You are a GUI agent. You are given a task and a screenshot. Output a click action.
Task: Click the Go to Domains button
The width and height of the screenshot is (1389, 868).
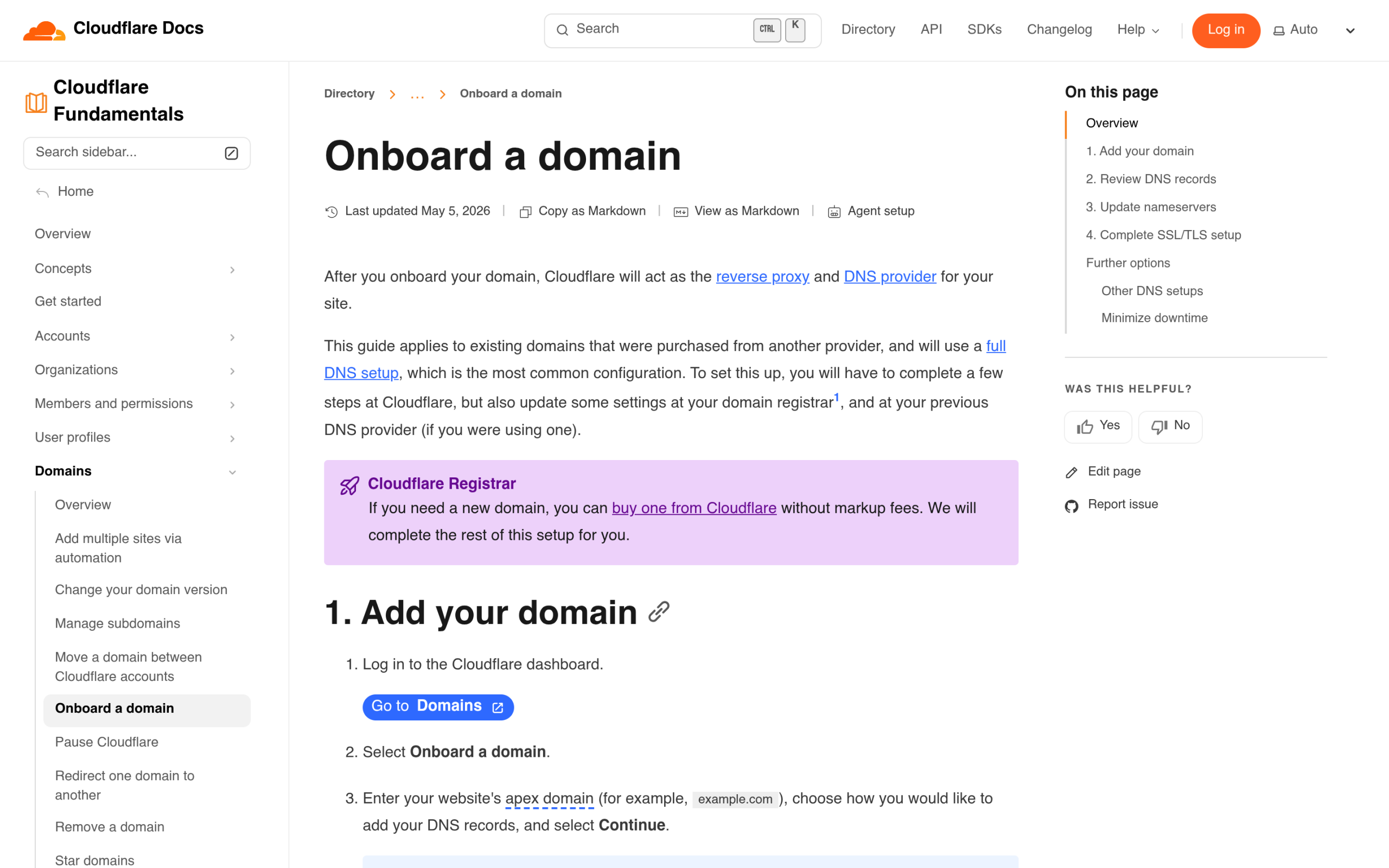[438, 707]
